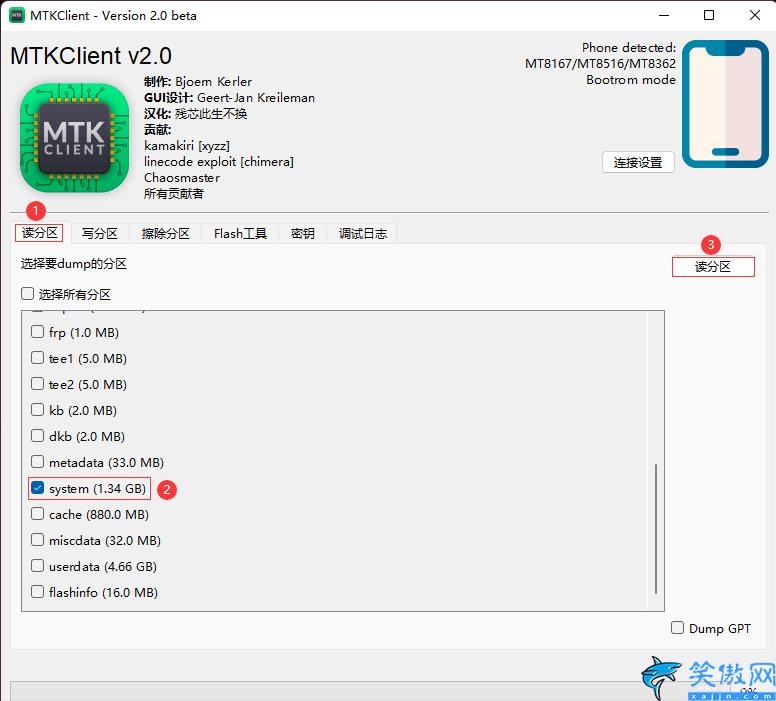Select the dkb (2.0 MB) checkbox
Viewport: 776px width, 701px height.
pyautogui.click(x=37, y=436)
